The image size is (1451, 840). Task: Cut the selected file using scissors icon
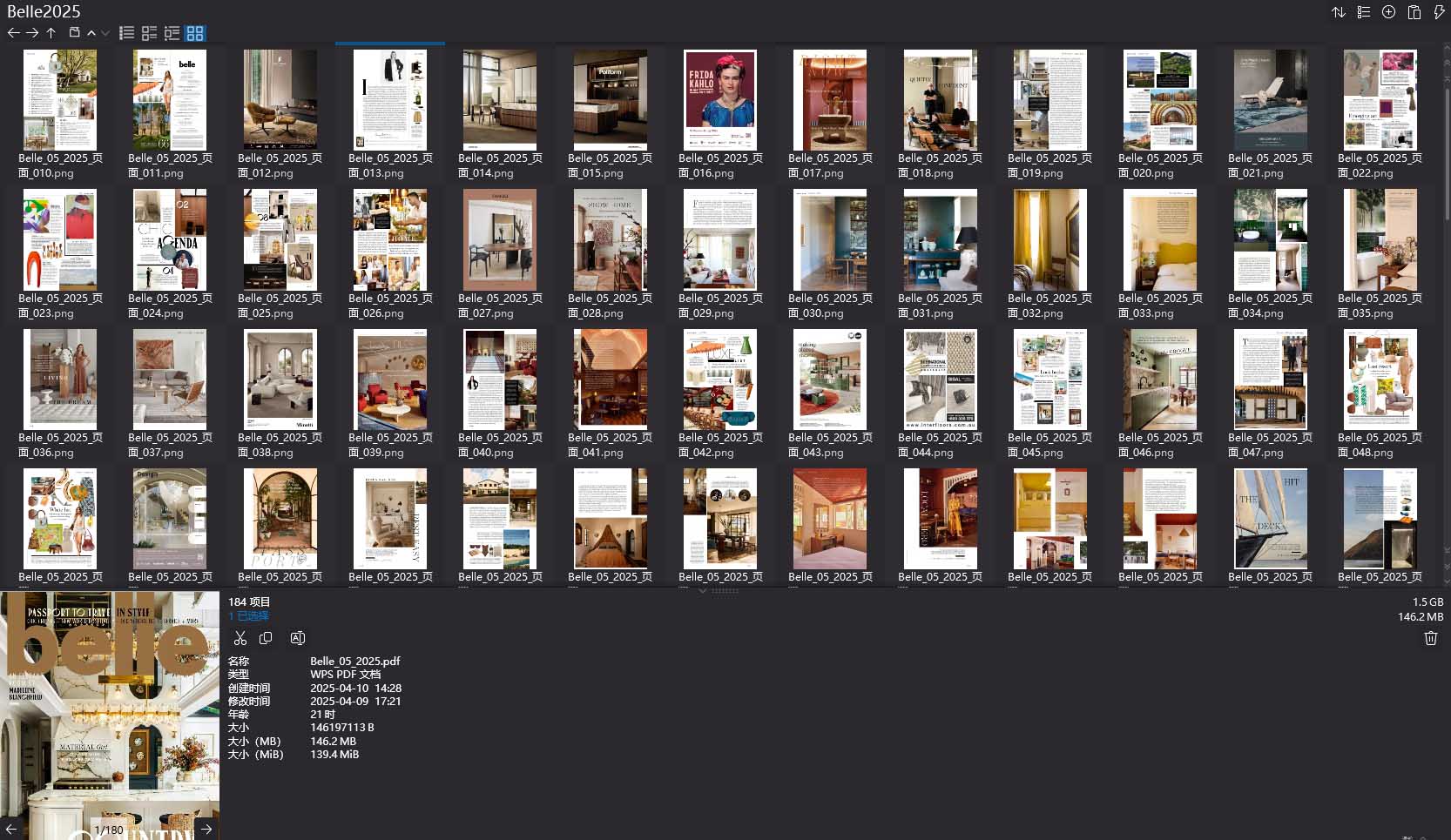click(240, 638)
